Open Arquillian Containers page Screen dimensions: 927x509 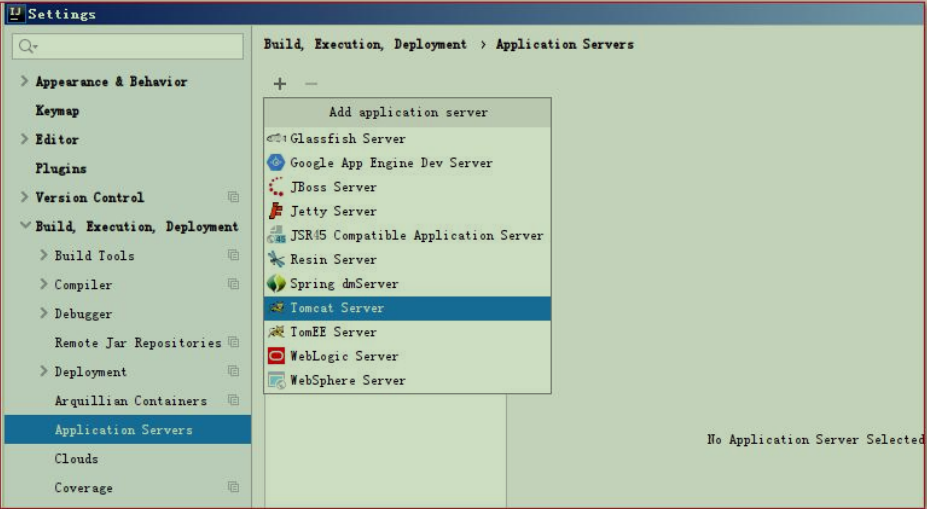[131, 400]
